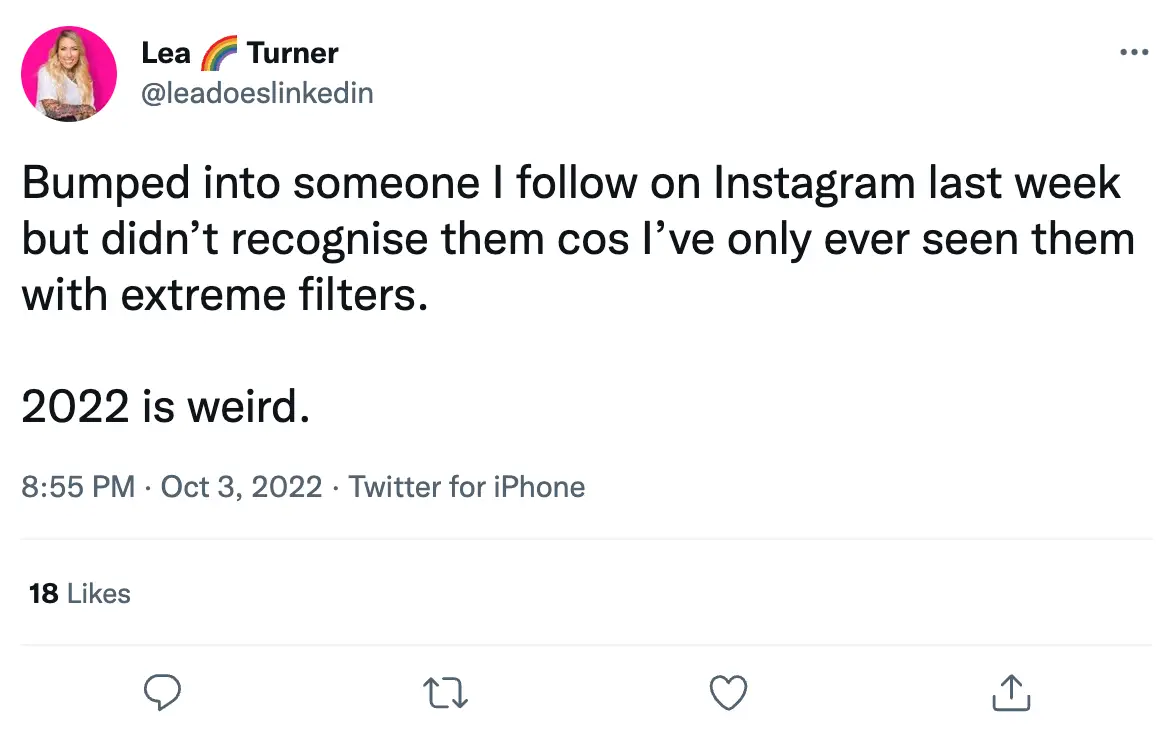Click the 8:55 PM timestamp
The width and height of the screenshot is (1174, 738).
tap(77, 487)
